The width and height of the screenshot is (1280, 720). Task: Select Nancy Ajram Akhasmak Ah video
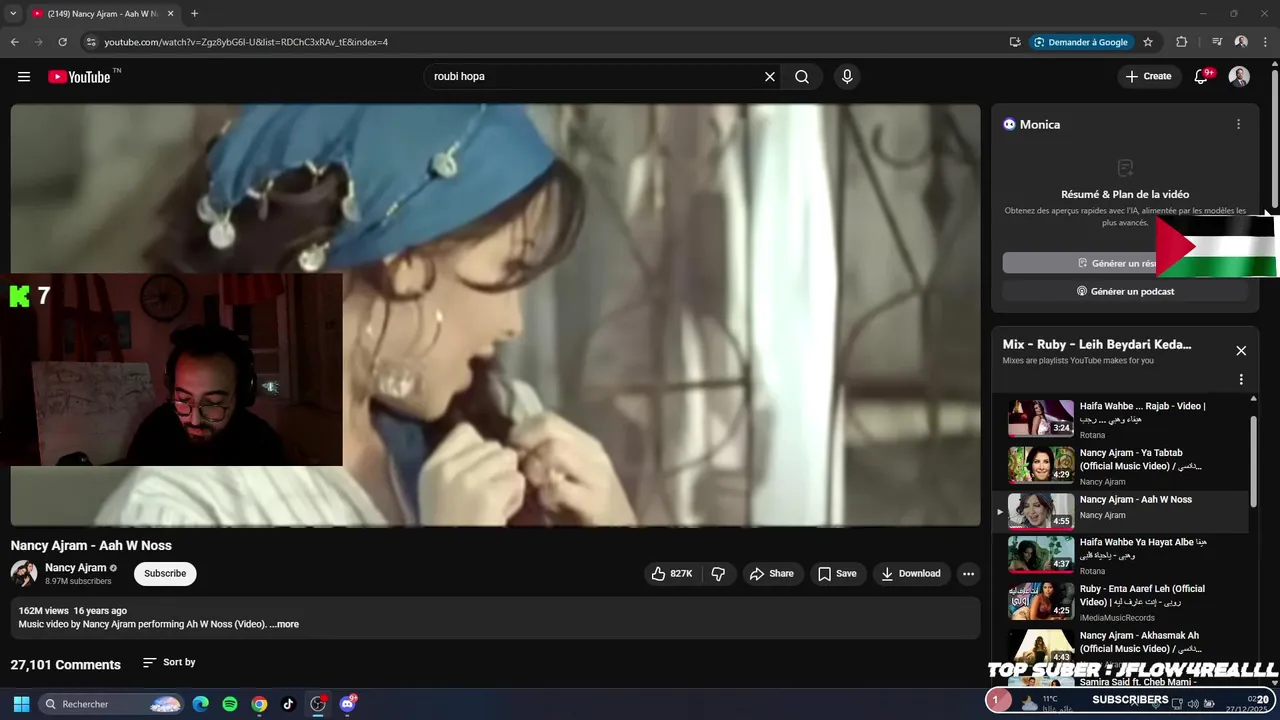1118,648
